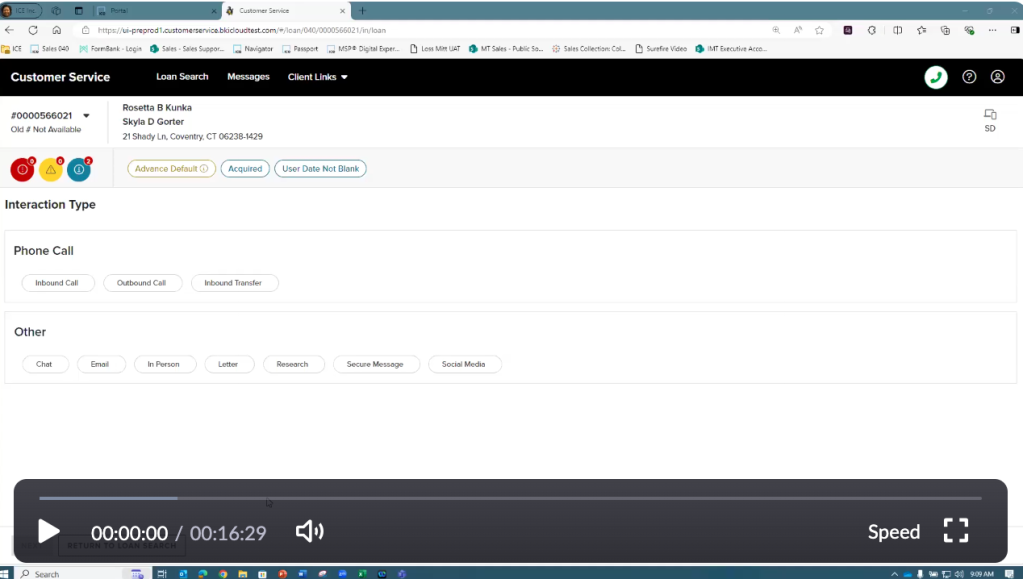Screen dimensions: 1023x579
Task: Open the user profile icon
Action: [997, 77]
